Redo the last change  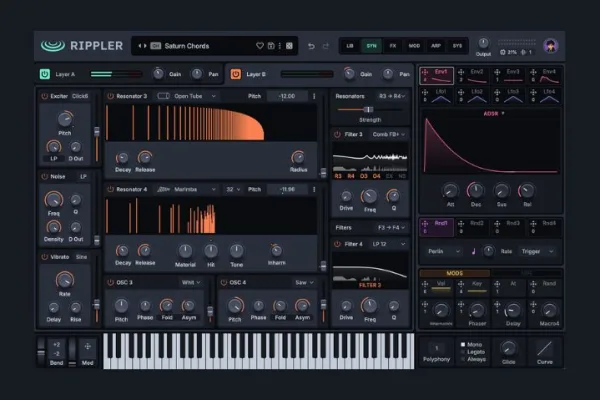pyautogui.click(x=326, y=46)
